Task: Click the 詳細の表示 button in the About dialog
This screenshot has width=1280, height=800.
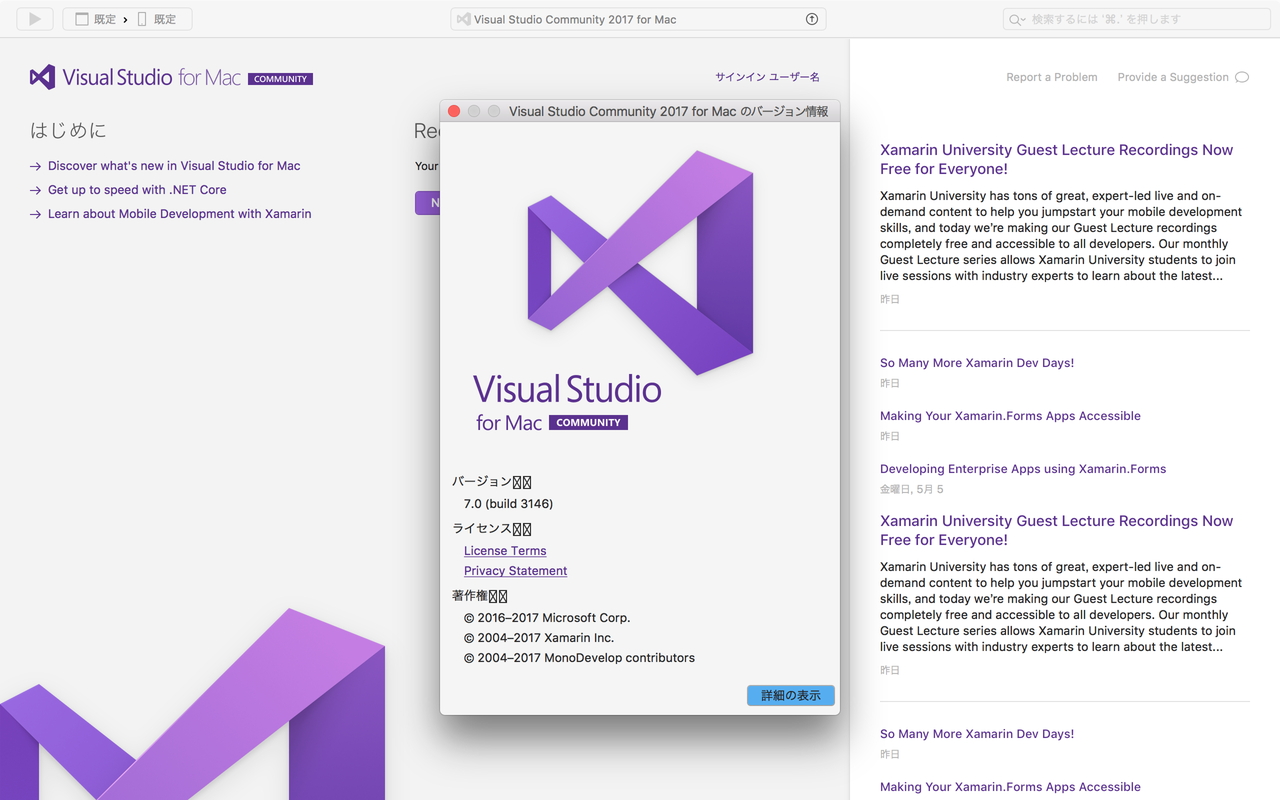Action: (x=790, y=693)
